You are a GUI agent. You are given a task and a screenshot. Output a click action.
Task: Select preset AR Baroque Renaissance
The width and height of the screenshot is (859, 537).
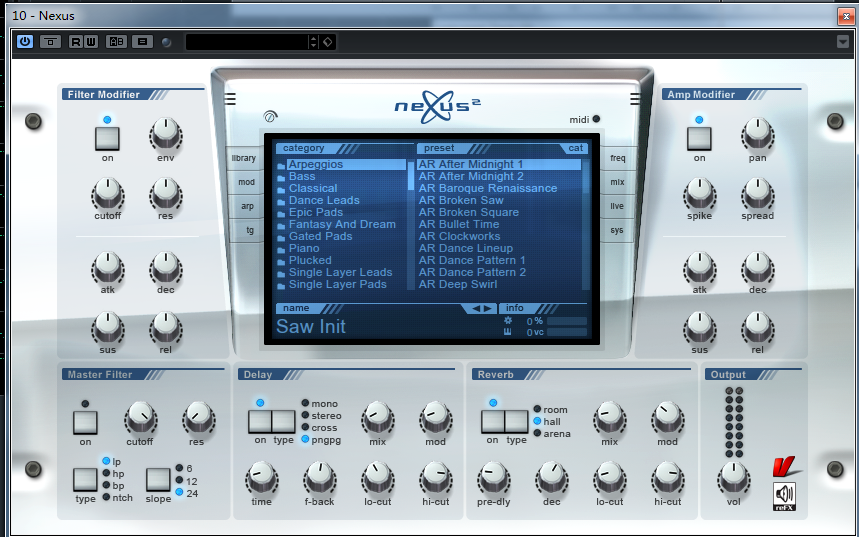pyautogui.click(x=488, y=188)
